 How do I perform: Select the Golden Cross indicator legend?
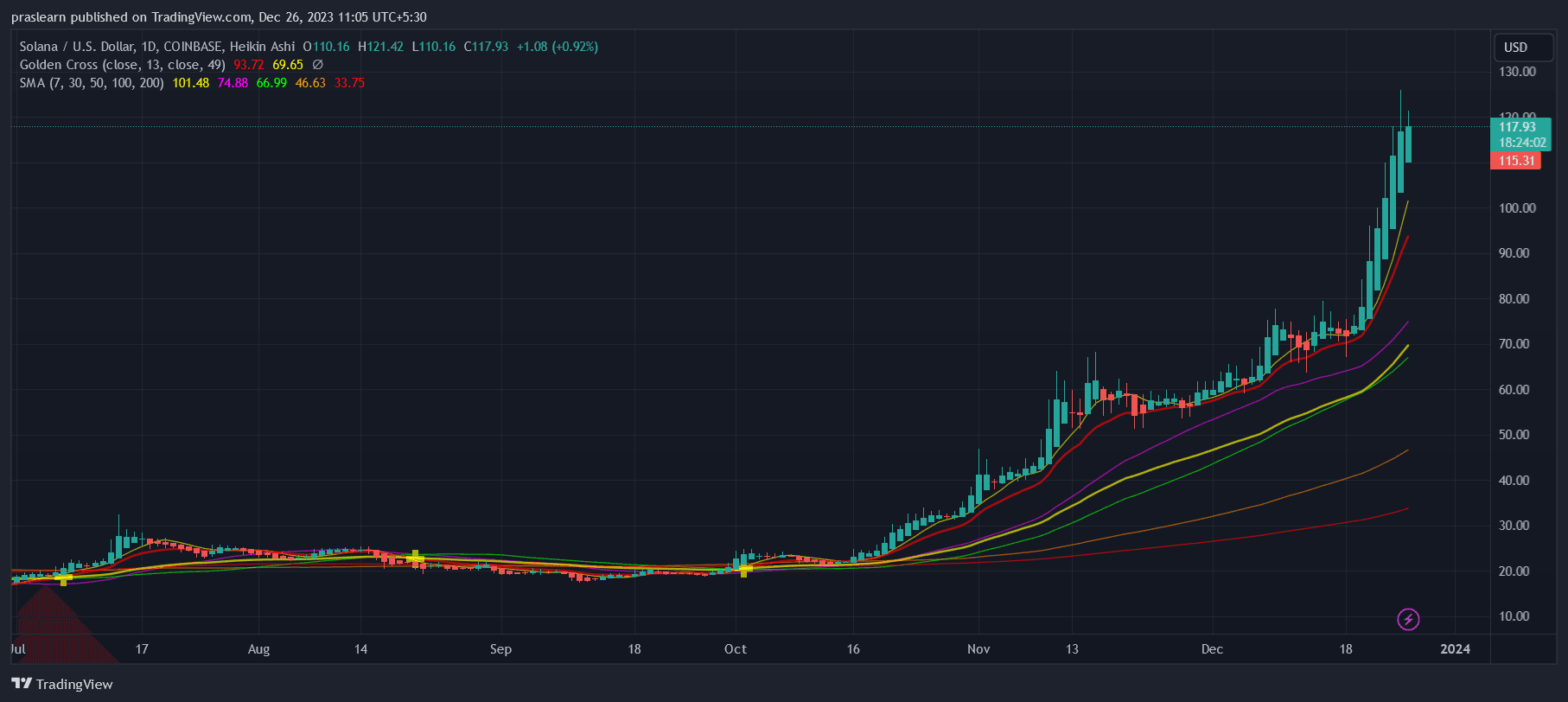point(122,65)
